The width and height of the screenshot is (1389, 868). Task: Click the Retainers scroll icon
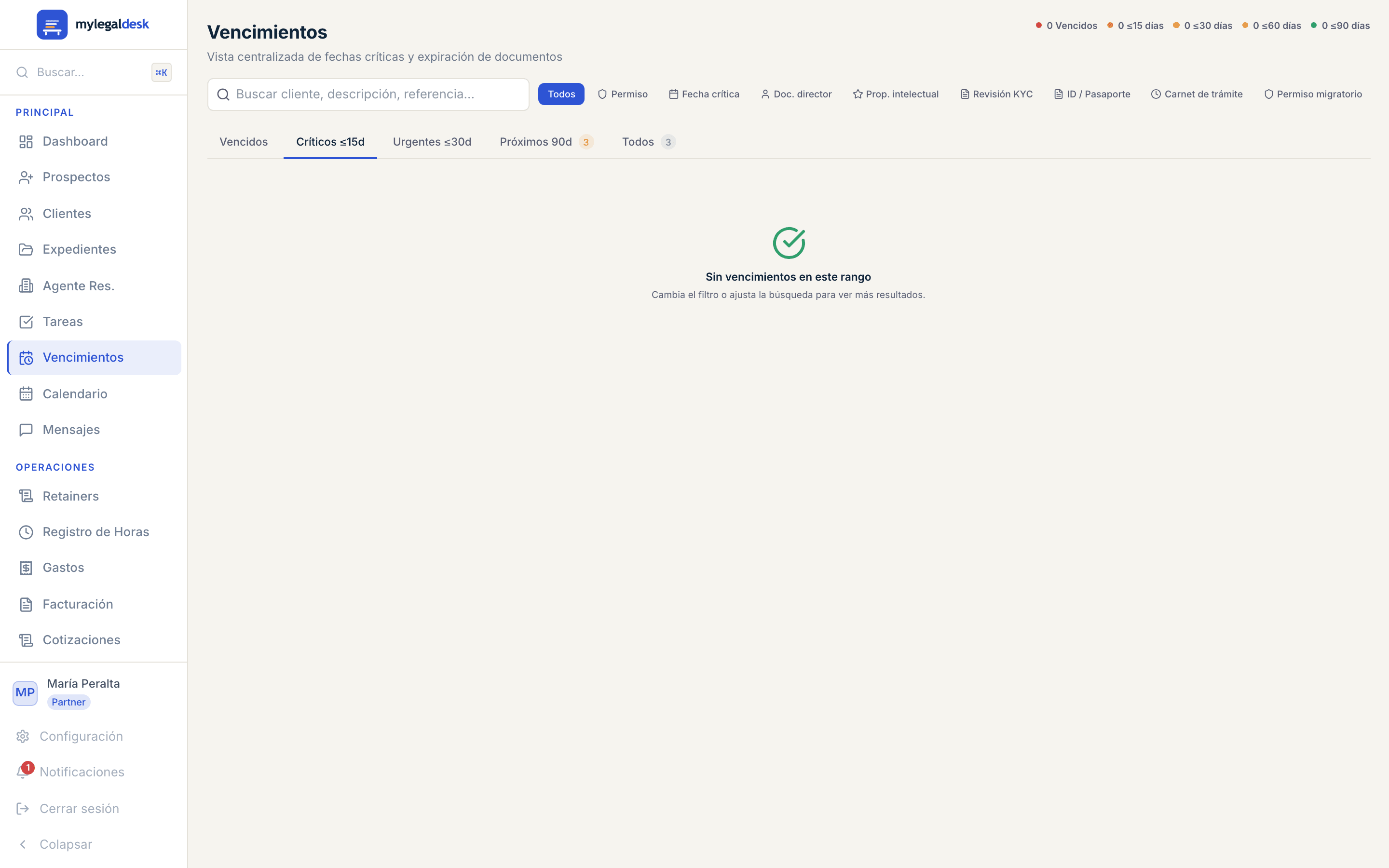(x=26, y=496)
